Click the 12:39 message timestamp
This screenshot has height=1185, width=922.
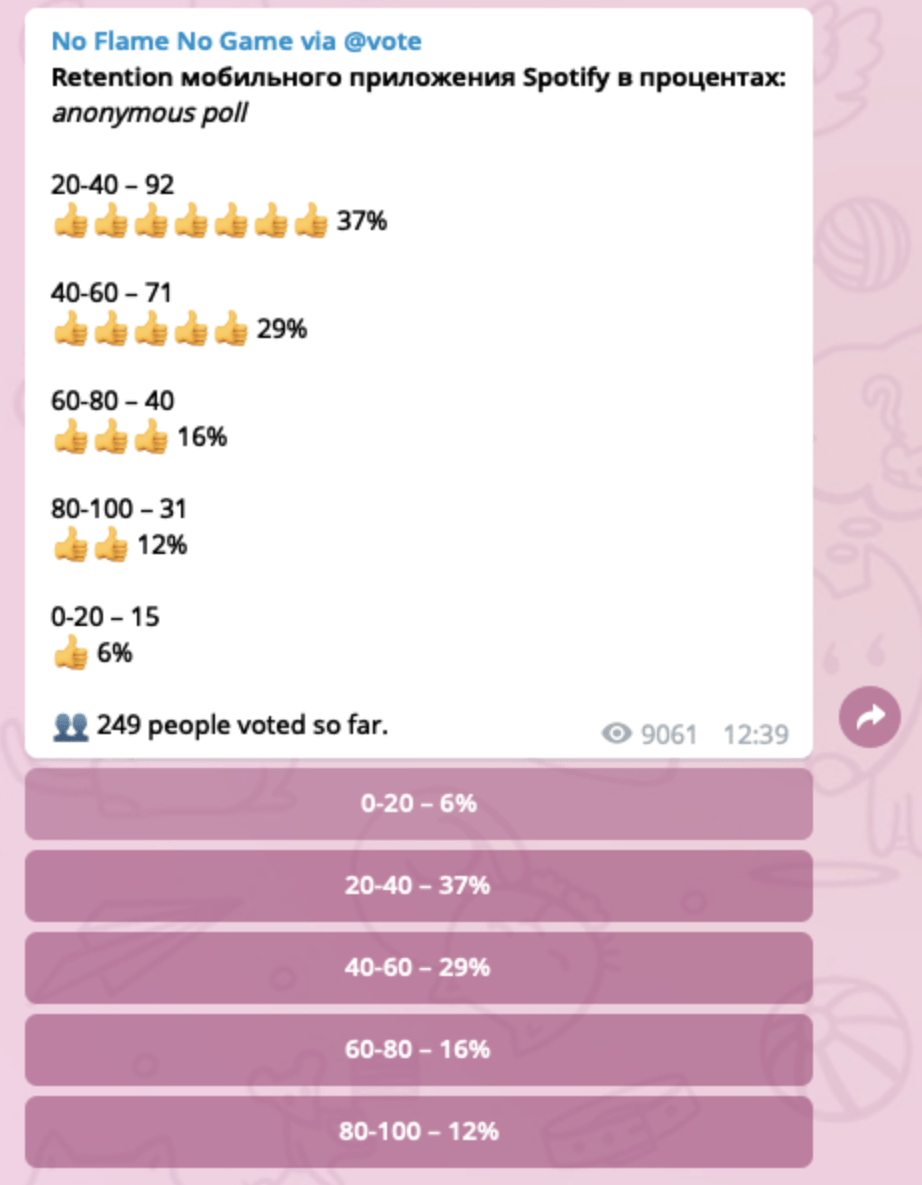pos(755,735)
